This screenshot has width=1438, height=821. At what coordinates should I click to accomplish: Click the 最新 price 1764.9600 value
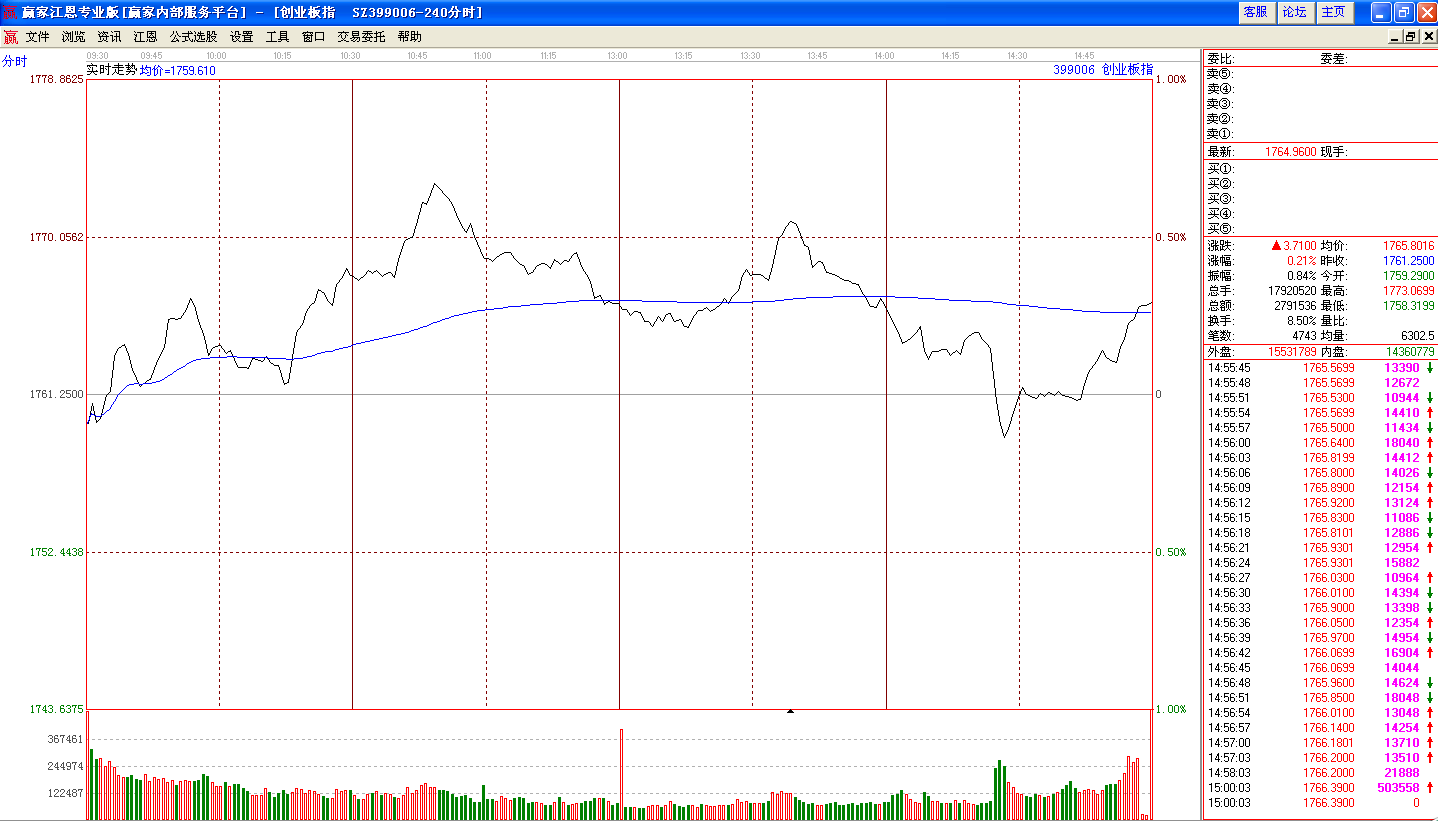pyautogui.click(x=1290, y=152)
